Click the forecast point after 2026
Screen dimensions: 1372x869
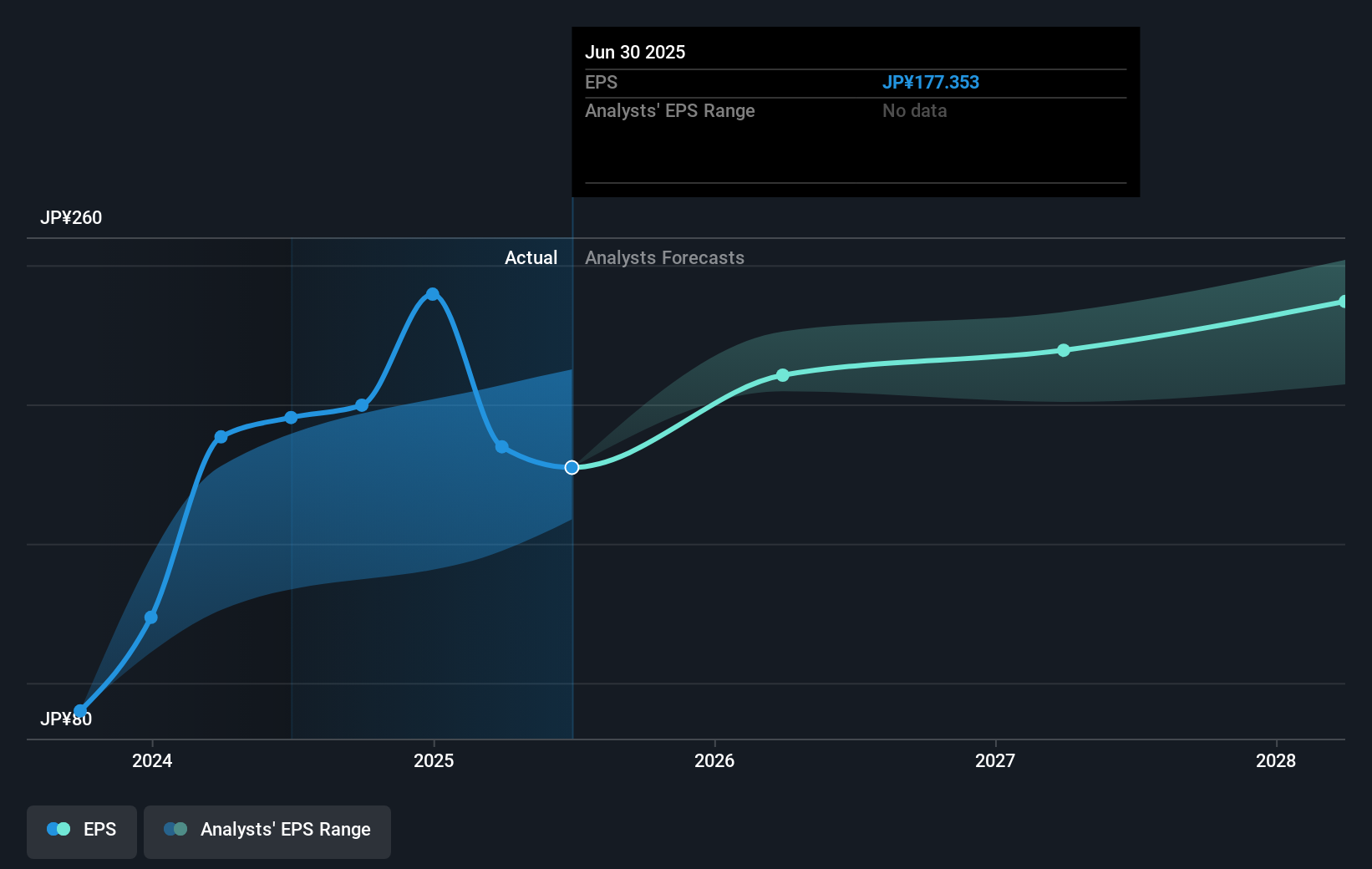(783, 375)
